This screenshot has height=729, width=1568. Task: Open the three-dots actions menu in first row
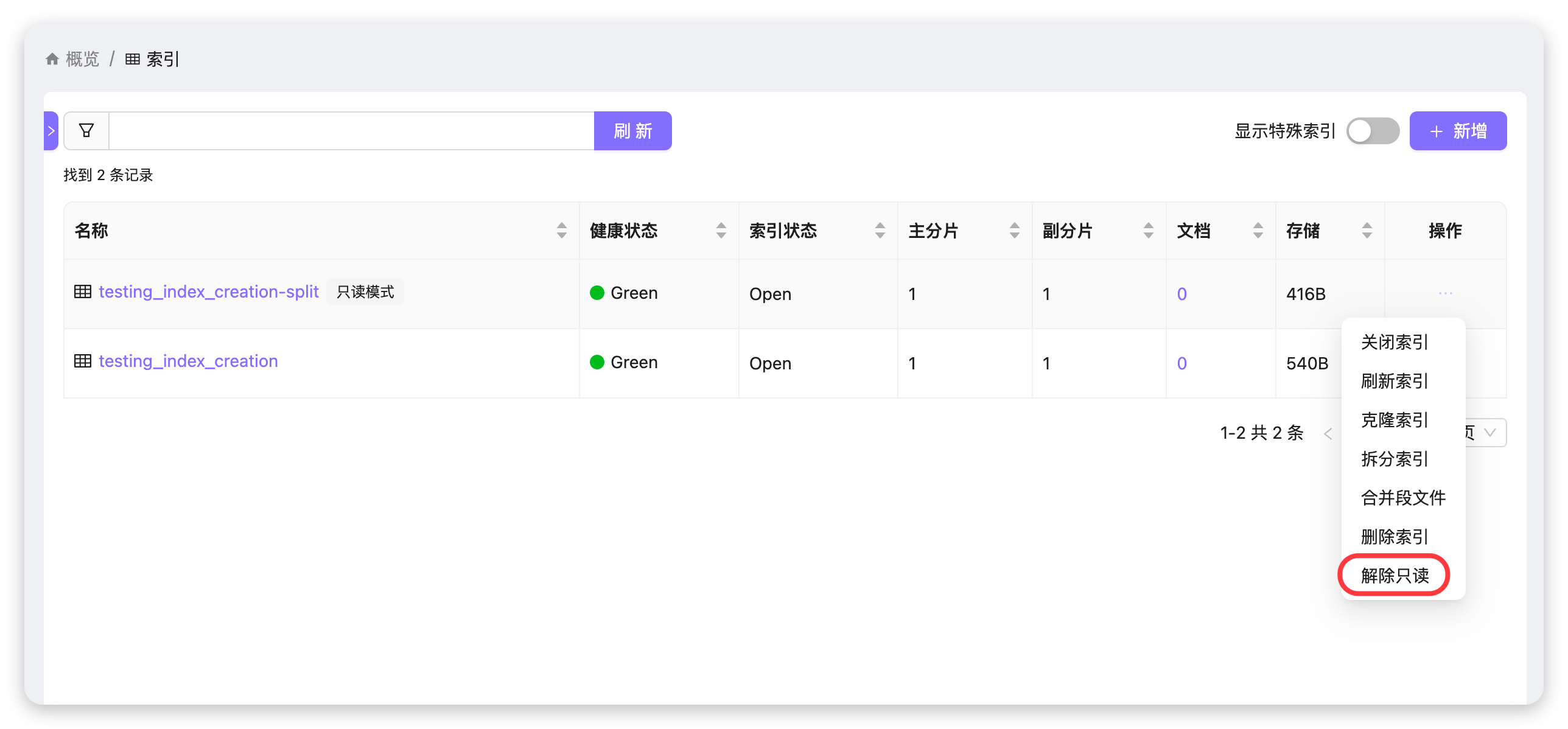1445,293
